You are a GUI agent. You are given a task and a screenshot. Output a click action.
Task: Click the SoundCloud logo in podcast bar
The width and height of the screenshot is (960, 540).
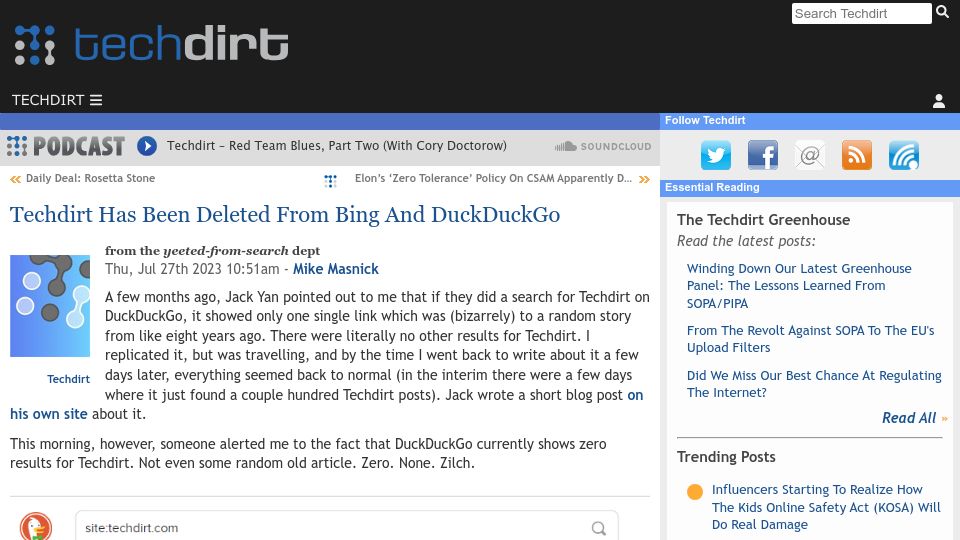coord(602,146)
